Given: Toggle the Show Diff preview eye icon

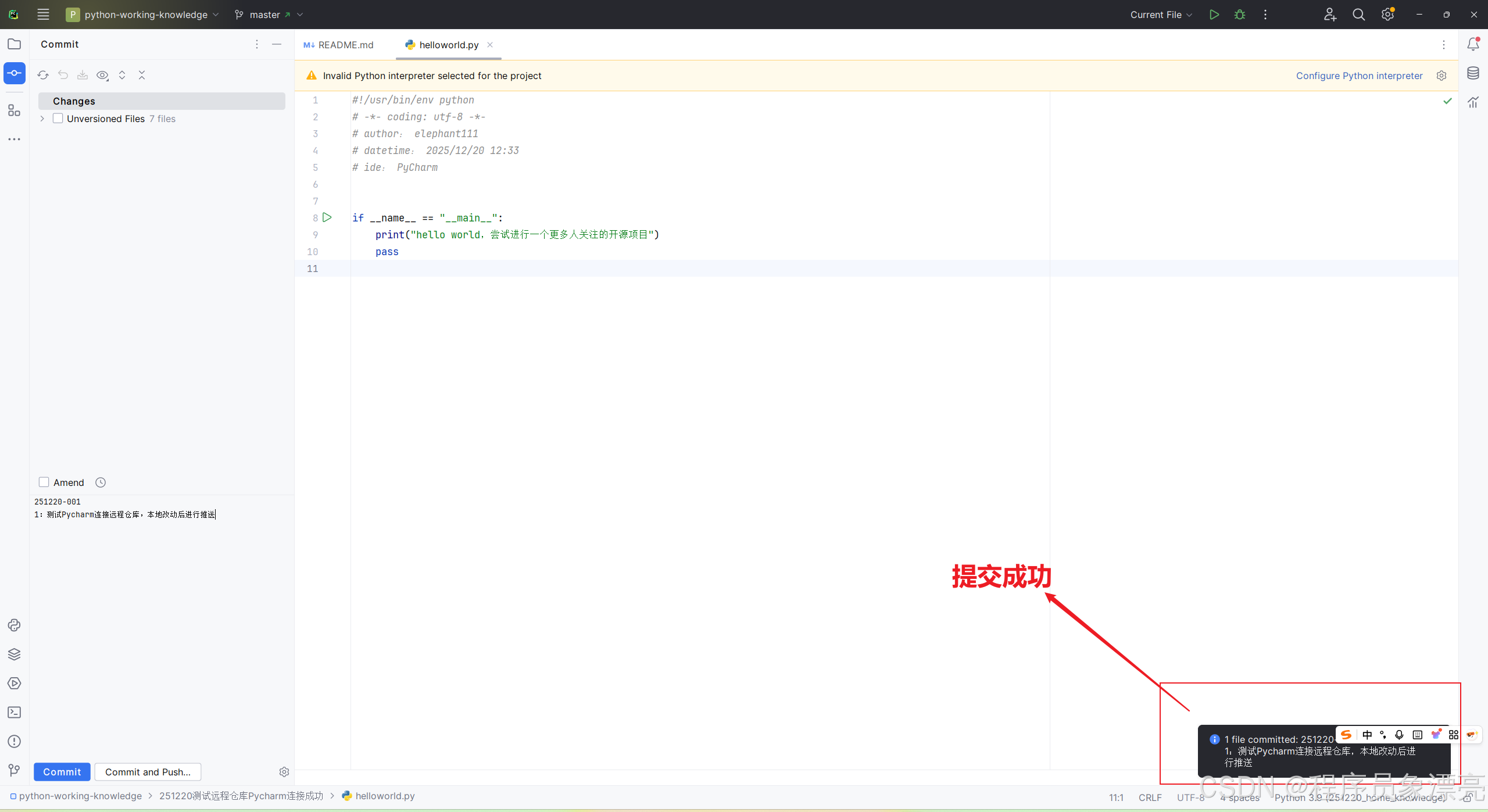Looking at the screenshot, I should pyautogui.click(x=102, y=75).
